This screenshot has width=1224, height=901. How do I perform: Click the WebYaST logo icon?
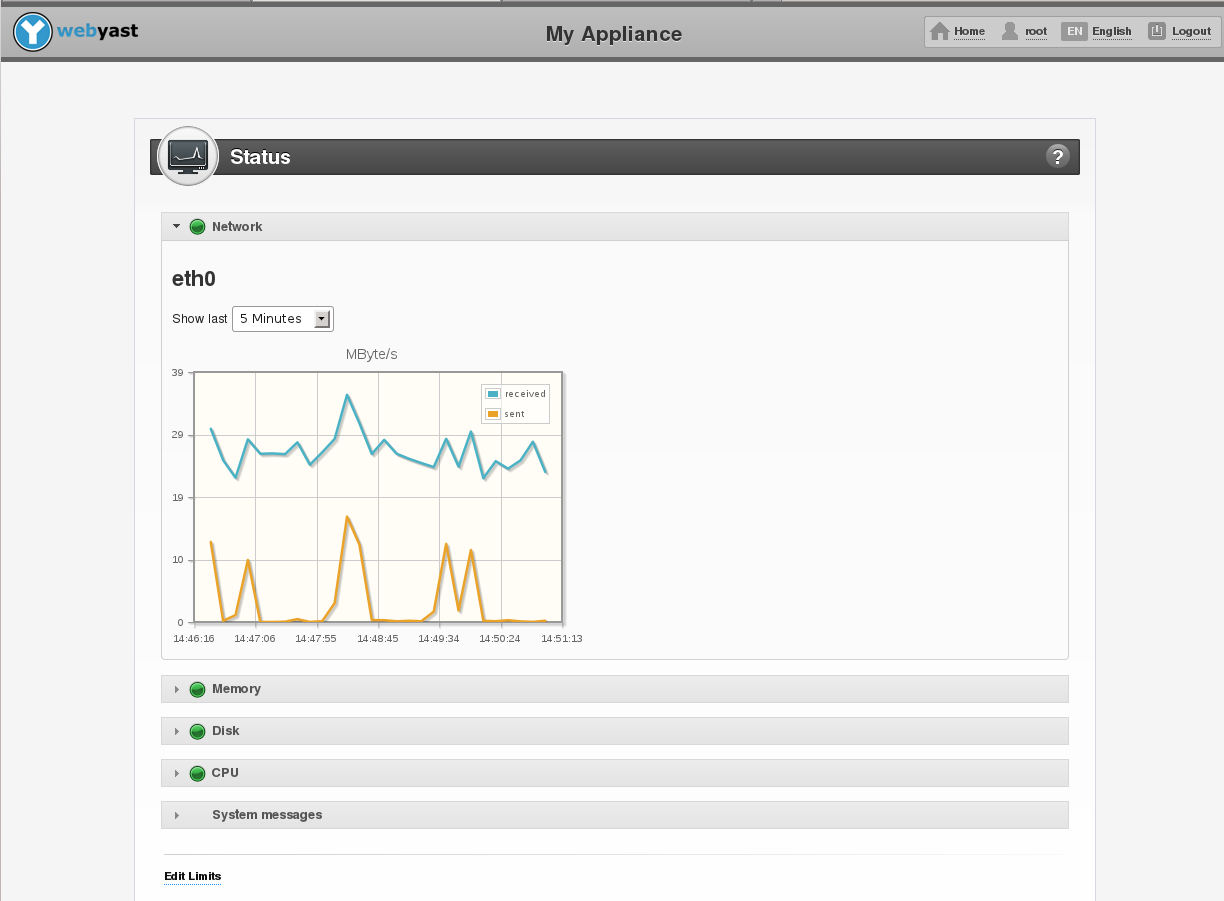point(33,32)
